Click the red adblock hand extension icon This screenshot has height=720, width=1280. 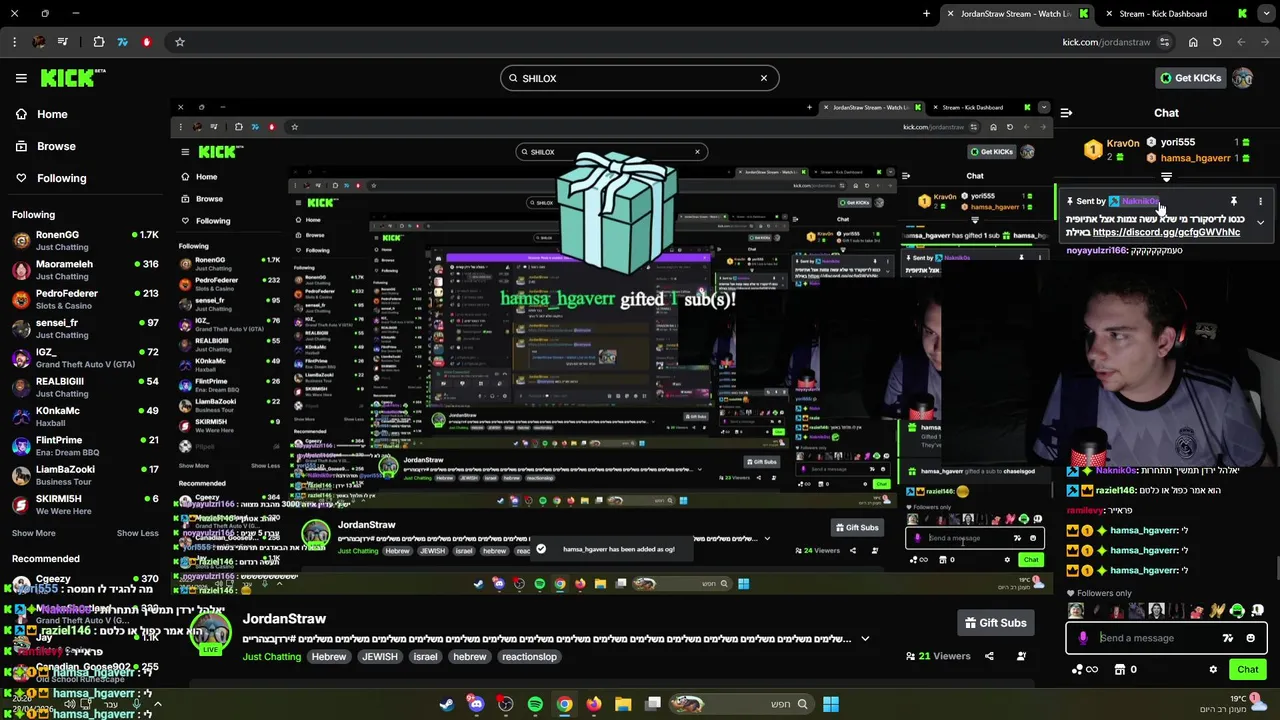click(x=147, y=42)
